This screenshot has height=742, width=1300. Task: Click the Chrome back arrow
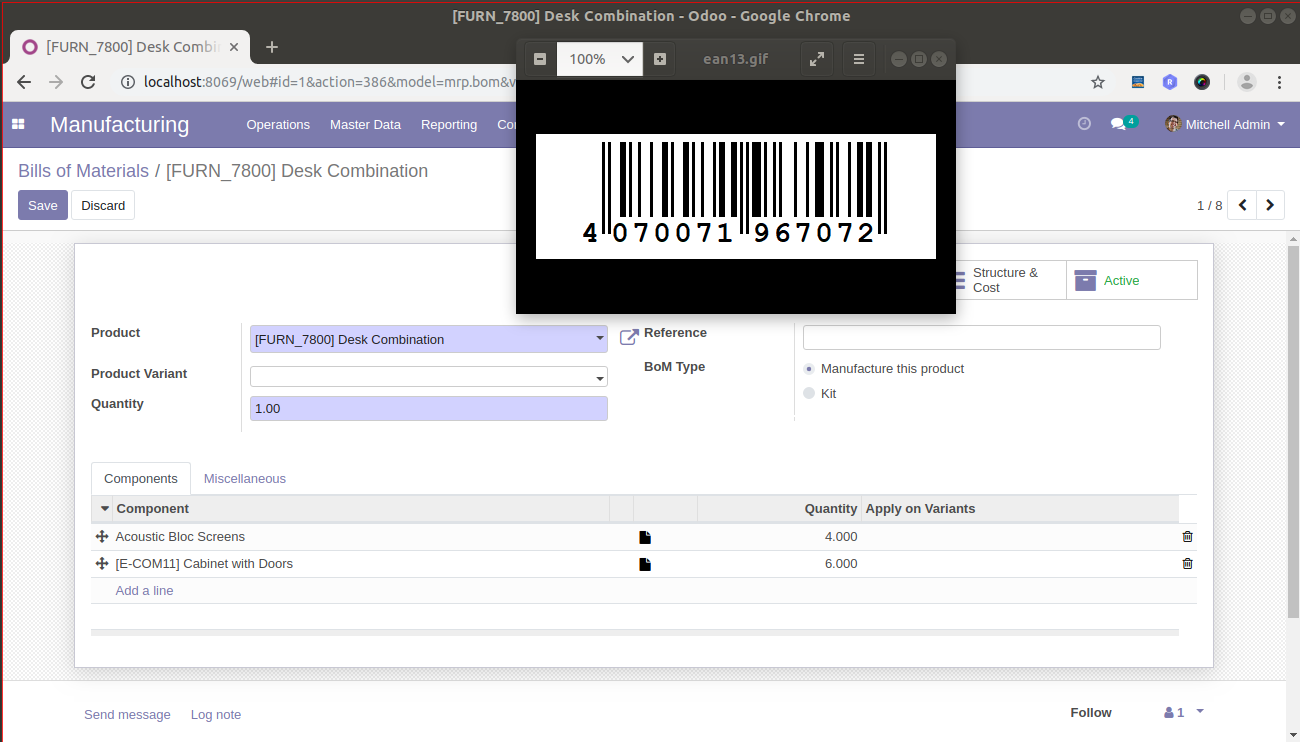pyautogui.click(x=24, y=82)
